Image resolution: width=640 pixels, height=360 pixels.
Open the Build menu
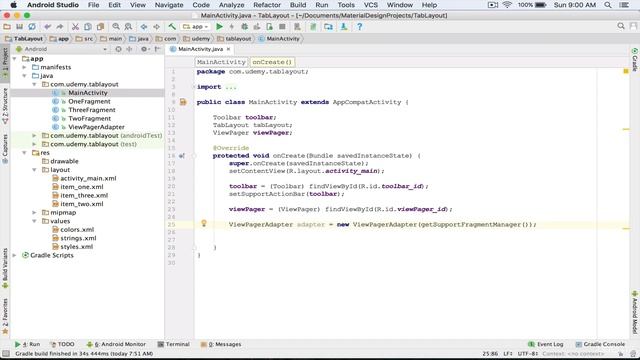(x=298, y=5)
